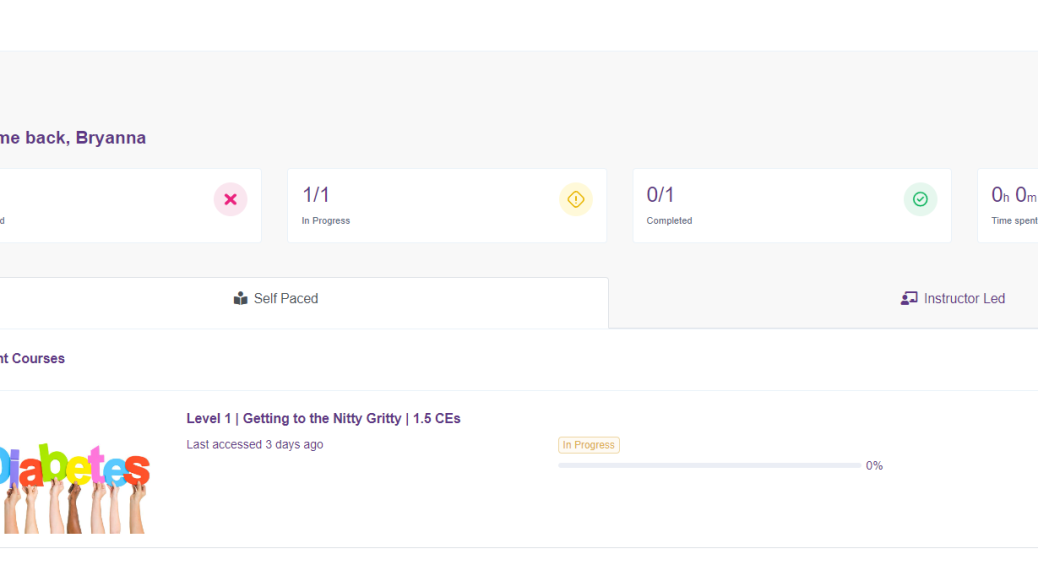Select the 0/1 Completed count
Viewport: 1038px width, 576px height.
[x=660, y=195]
